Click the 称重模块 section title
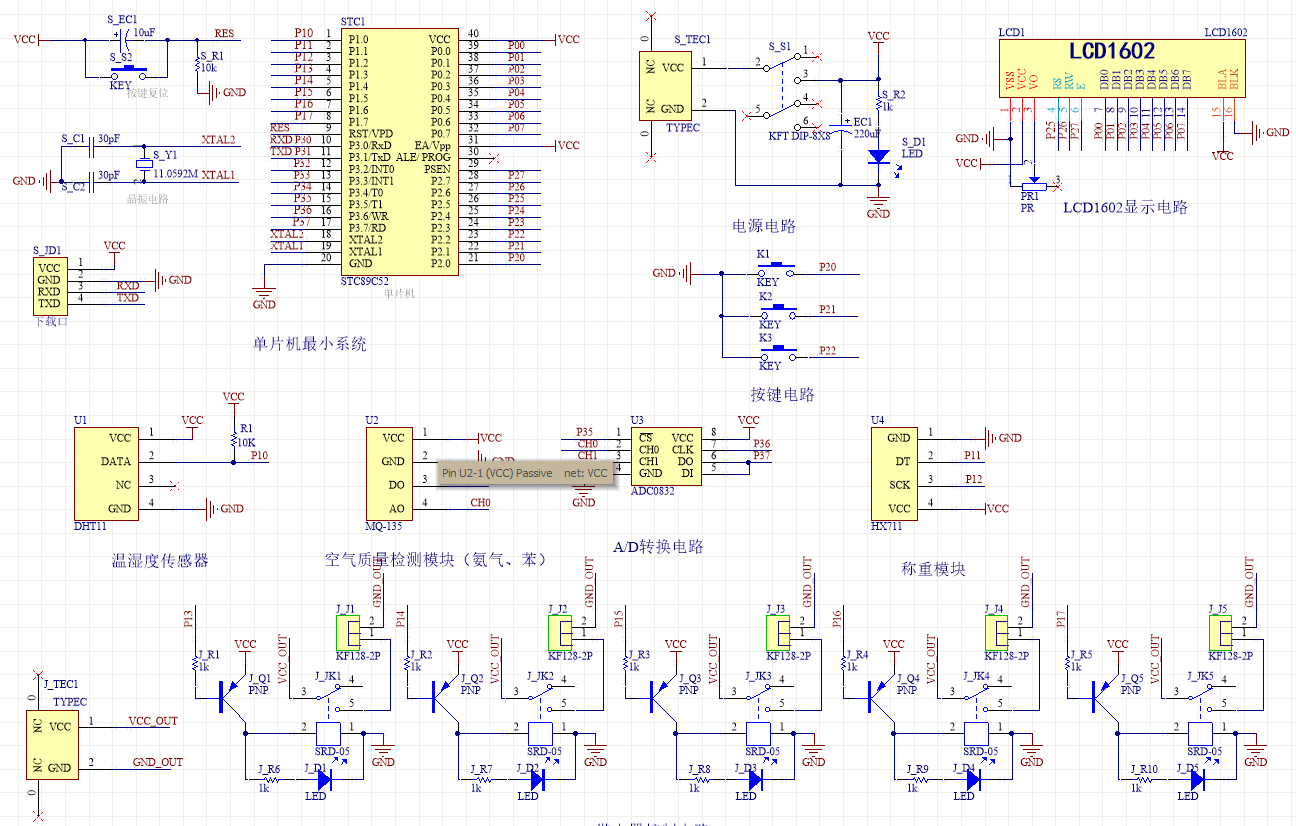 click(934, 569)
